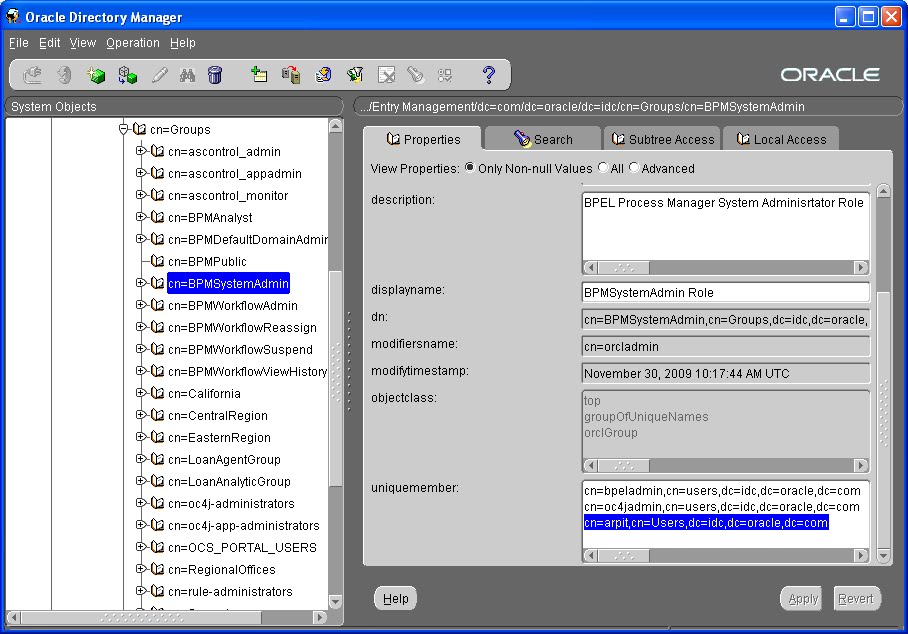Click the binoculars Find toolbar icon
Screen dimensions: 908x634
pos(187,75)
